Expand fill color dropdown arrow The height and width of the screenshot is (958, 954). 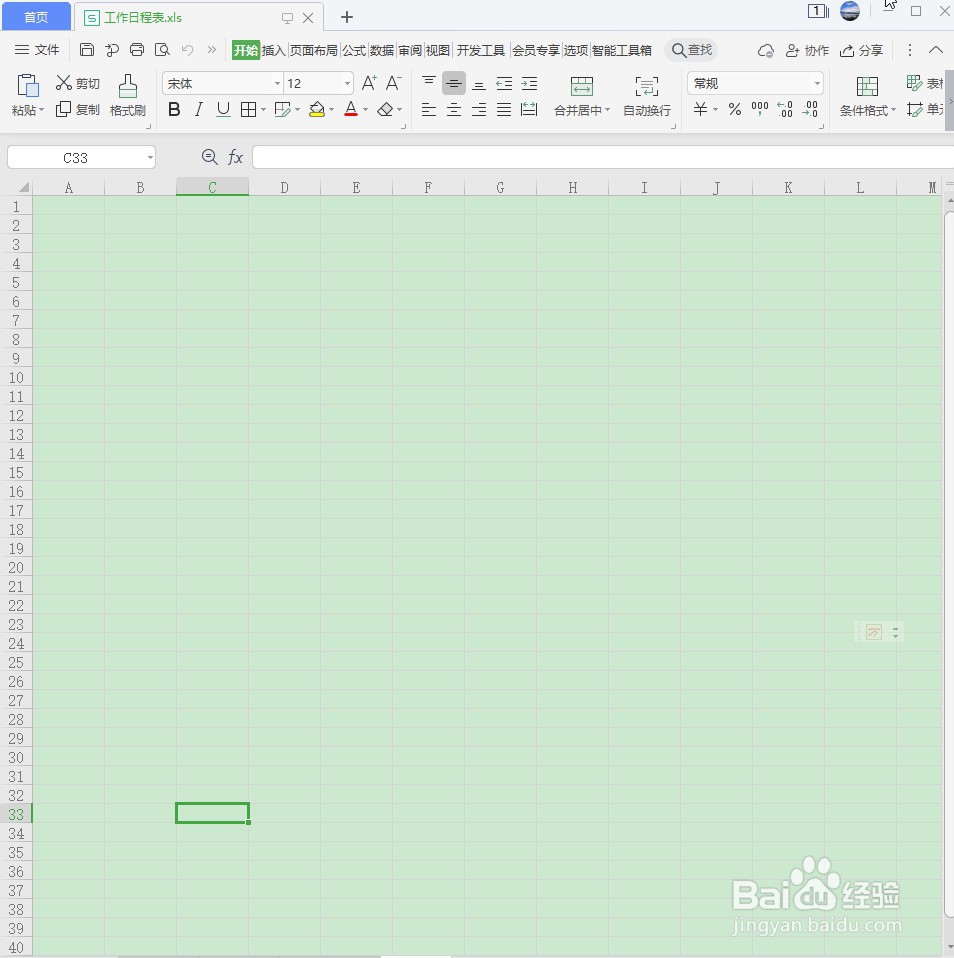pos(331,110)
